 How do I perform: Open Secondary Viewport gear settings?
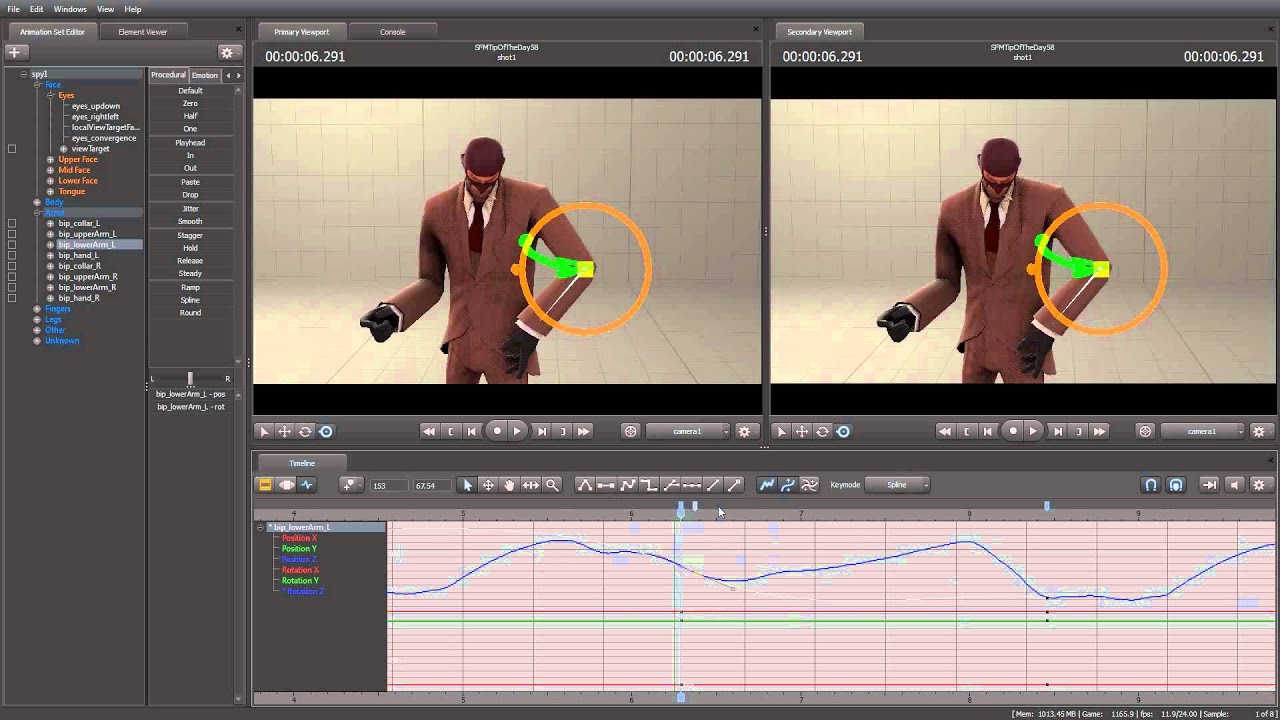1259,432
